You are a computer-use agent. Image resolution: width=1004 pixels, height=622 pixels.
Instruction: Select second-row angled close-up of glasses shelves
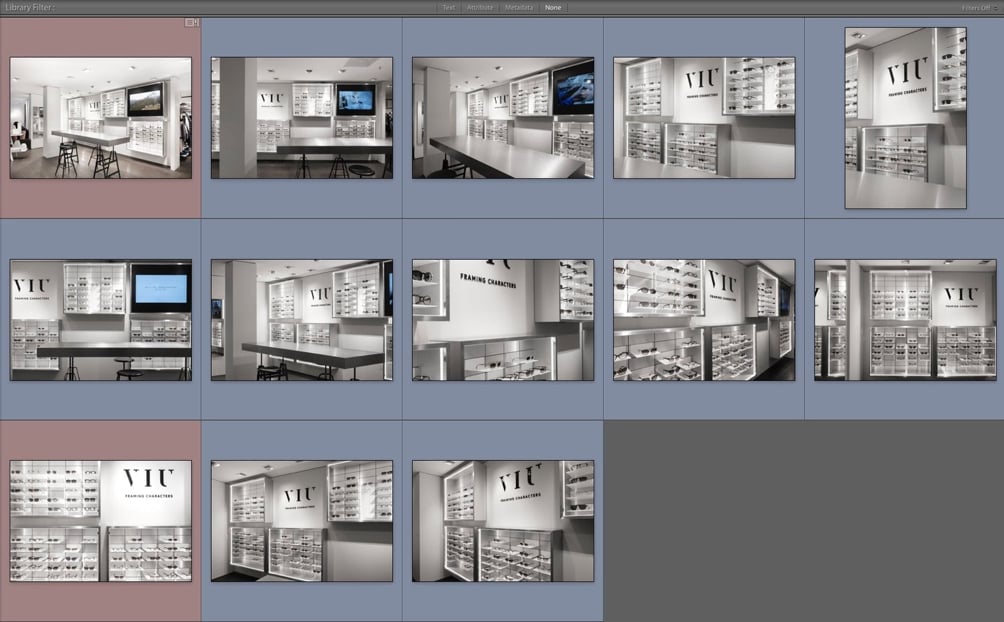pos(704,320)
